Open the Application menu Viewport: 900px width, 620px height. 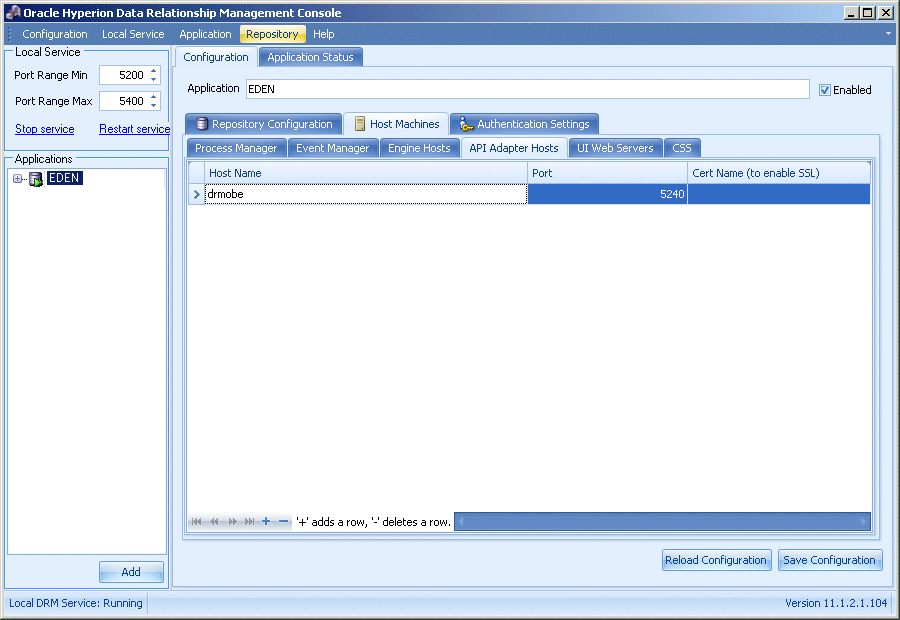(x=205, y=34)
